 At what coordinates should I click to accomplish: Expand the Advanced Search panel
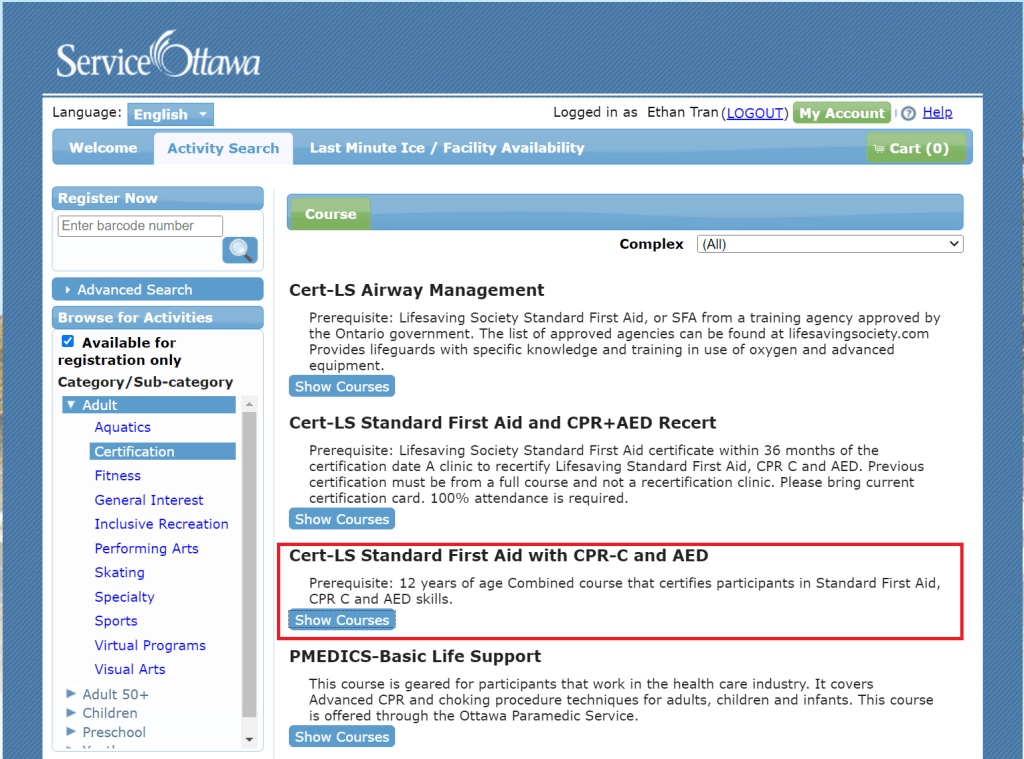pyautogui.click(x=157, y=290)
